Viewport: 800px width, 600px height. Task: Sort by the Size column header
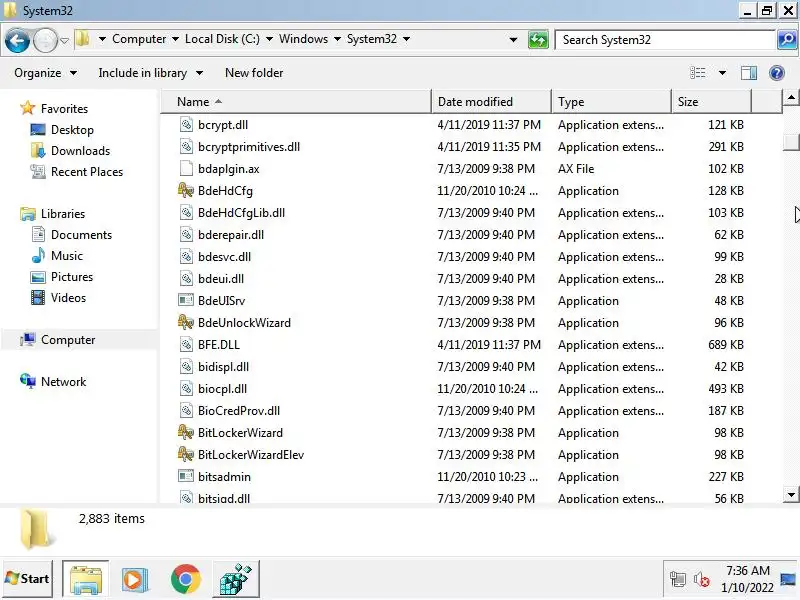tap(711, 102)
